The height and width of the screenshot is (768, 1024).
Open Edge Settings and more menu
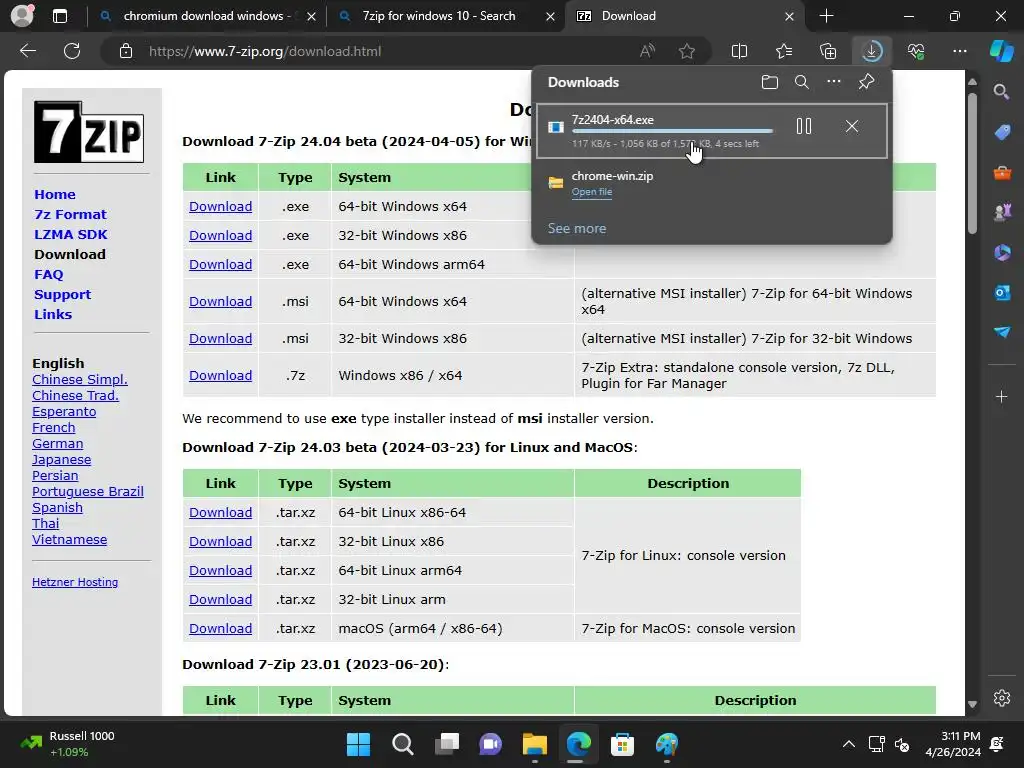tap(960, 51)
